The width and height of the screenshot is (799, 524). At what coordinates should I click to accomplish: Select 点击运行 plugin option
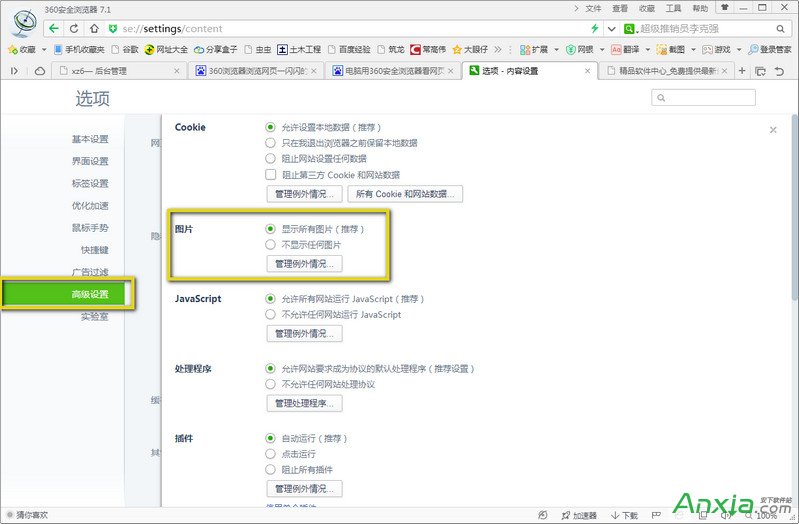click(x=271, y=454)
